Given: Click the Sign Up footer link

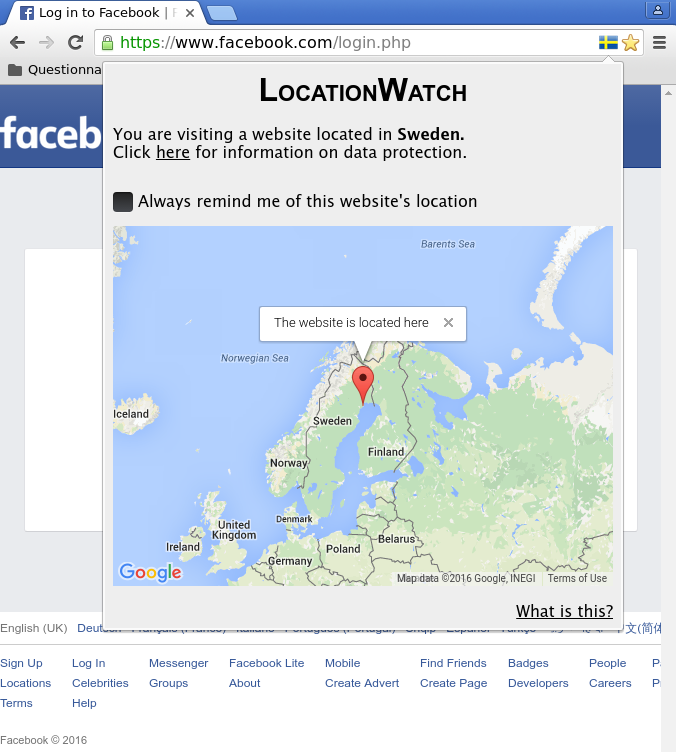Looking at the screenshot, I should click(21, 663).
